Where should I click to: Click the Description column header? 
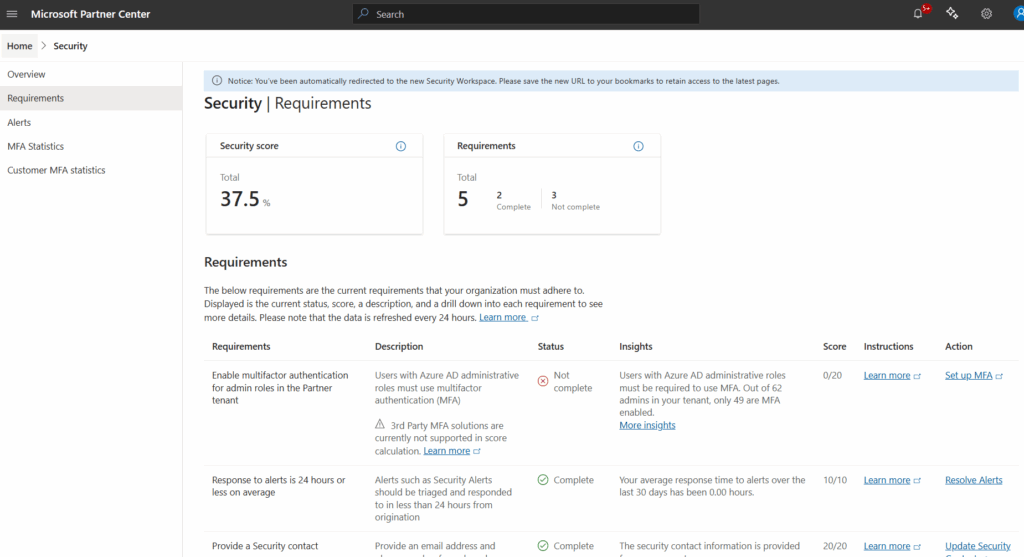pyautogui.click(x=399, y=347)
